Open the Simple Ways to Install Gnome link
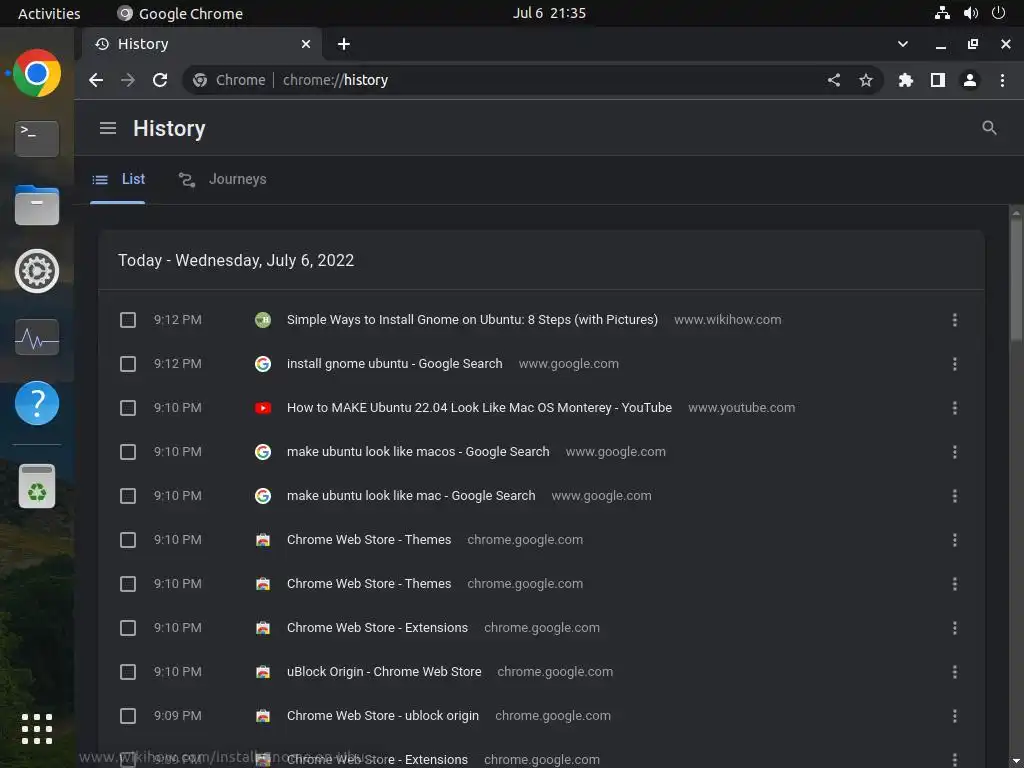1024x768 pixels. pyautogui.click(x=472, y=320)
